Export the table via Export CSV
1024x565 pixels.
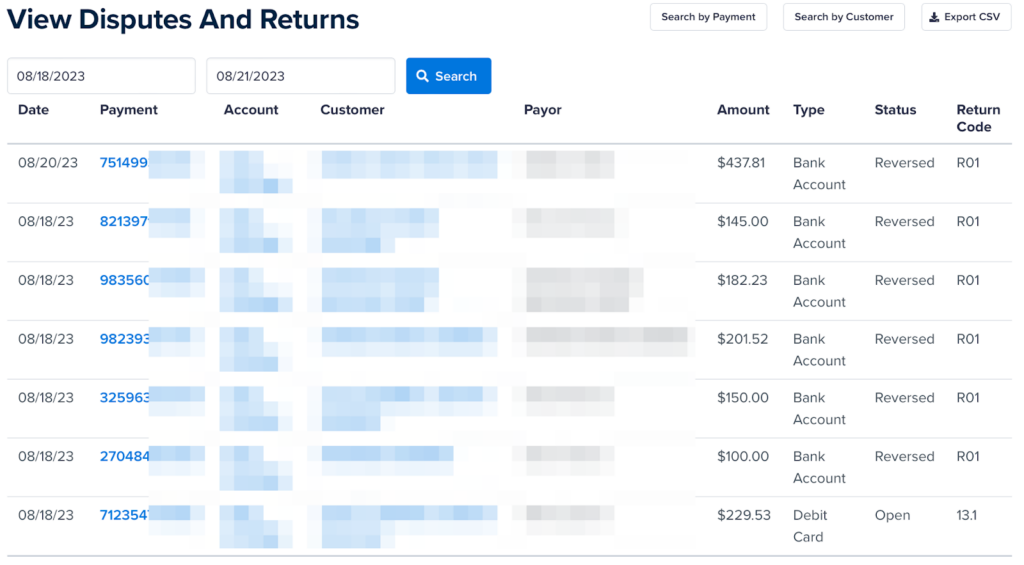point(965,17)
